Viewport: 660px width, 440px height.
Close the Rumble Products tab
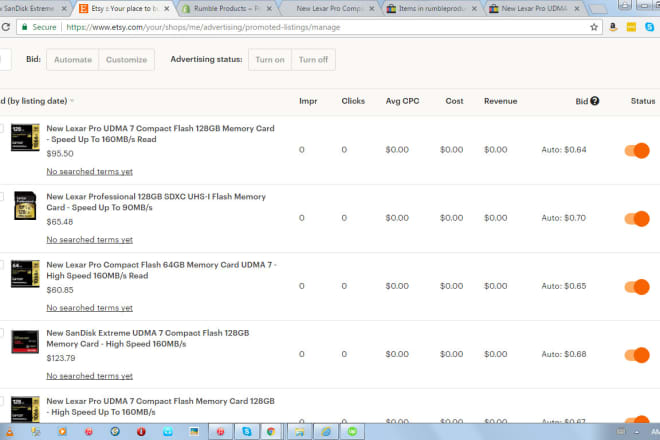(x=269, y=8)
